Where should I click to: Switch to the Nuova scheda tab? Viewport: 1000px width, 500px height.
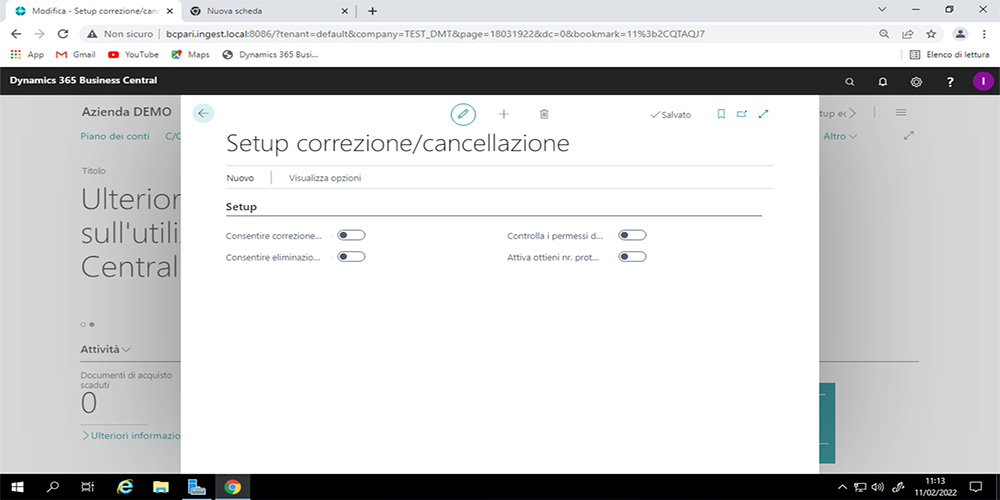[270, 11]
